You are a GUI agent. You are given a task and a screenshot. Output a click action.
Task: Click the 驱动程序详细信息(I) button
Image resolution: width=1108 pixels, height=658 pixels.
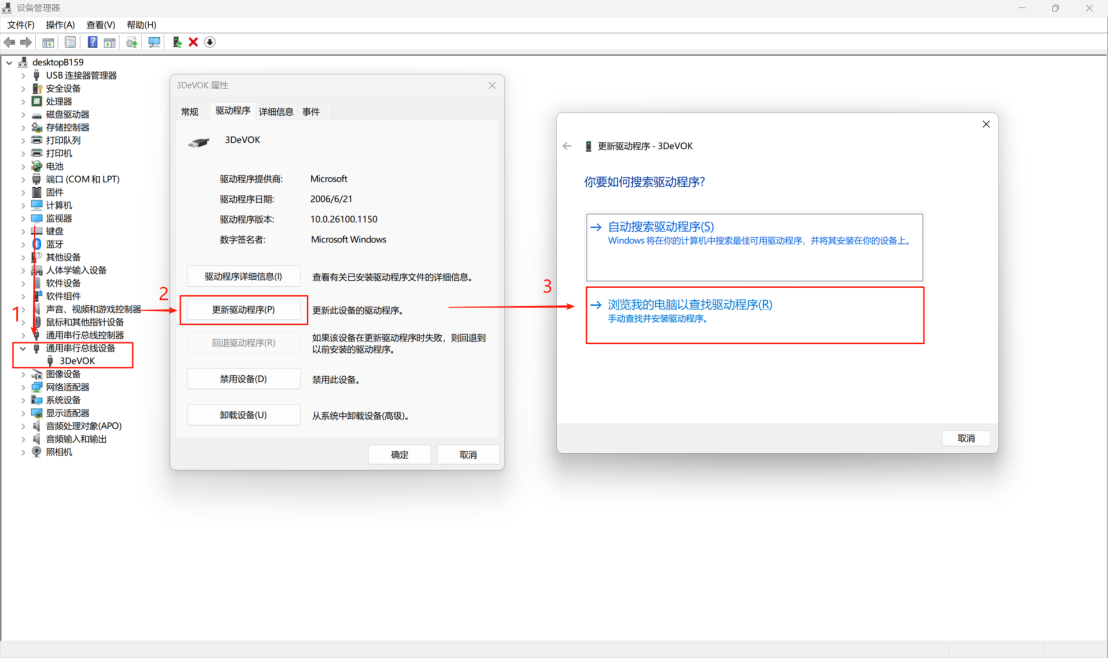tap(244, 276)
